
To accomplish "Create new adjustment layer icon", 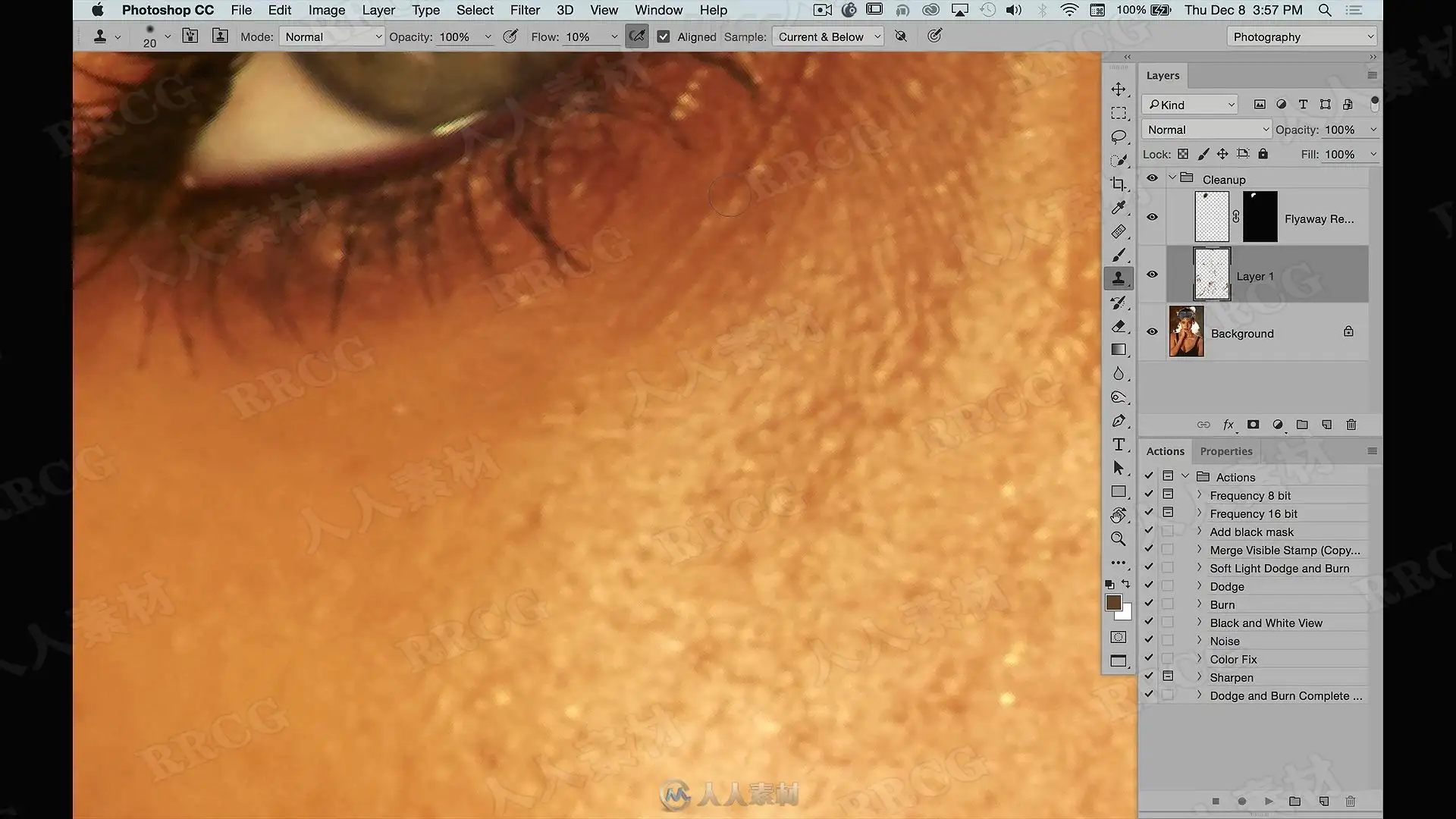I will point(1278,425).
